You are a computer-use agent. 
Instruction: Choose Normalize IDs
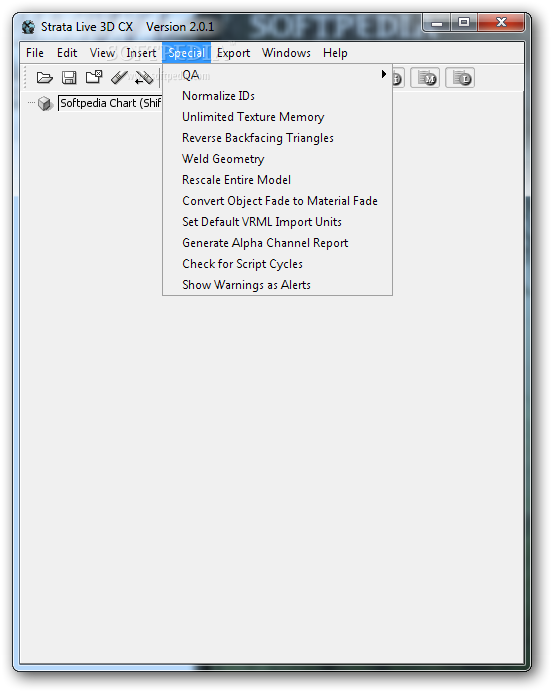point(278,96)
